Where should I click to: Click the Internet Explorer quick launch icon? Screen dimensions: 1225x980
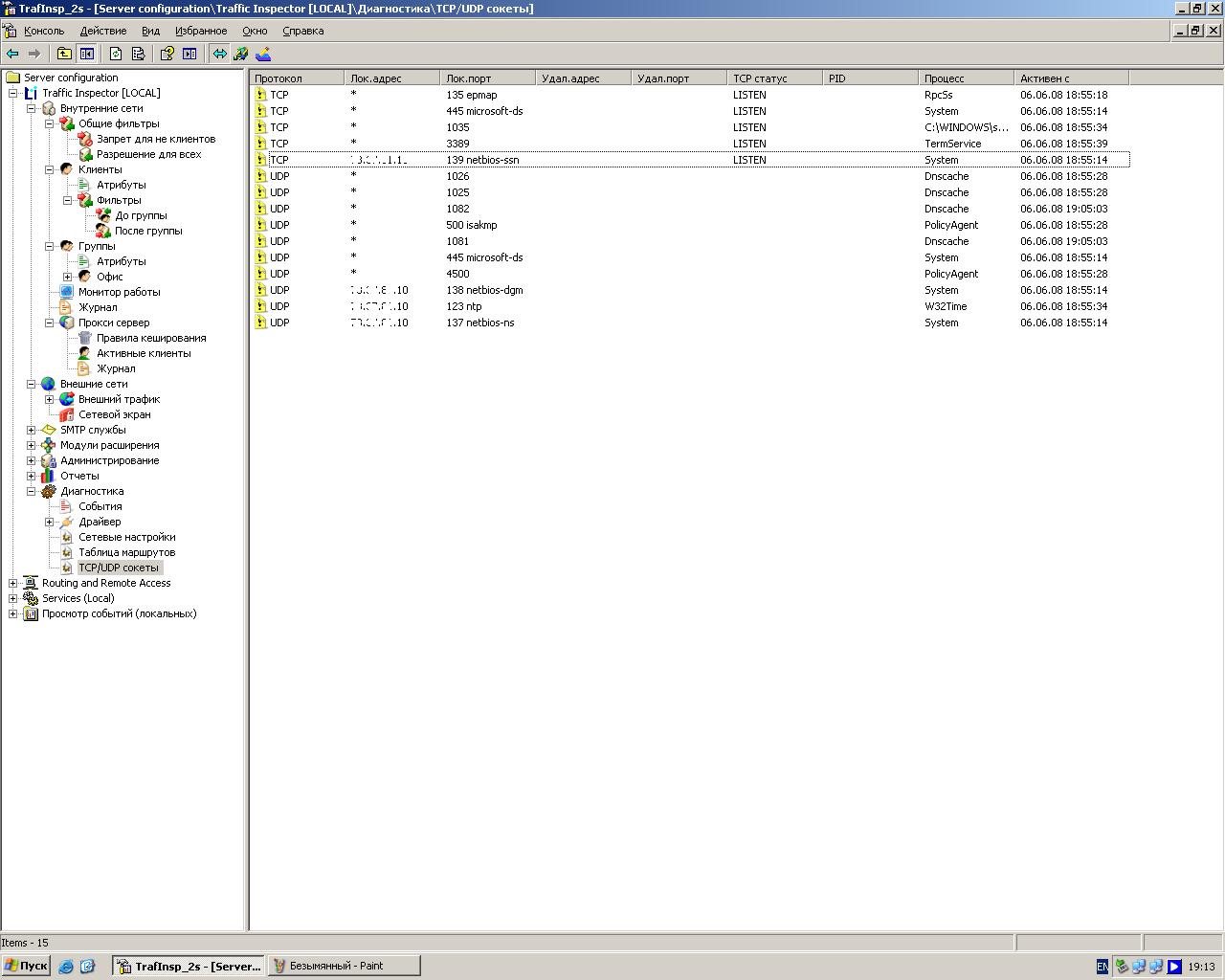pyautogui.click(x=66, y=967)
